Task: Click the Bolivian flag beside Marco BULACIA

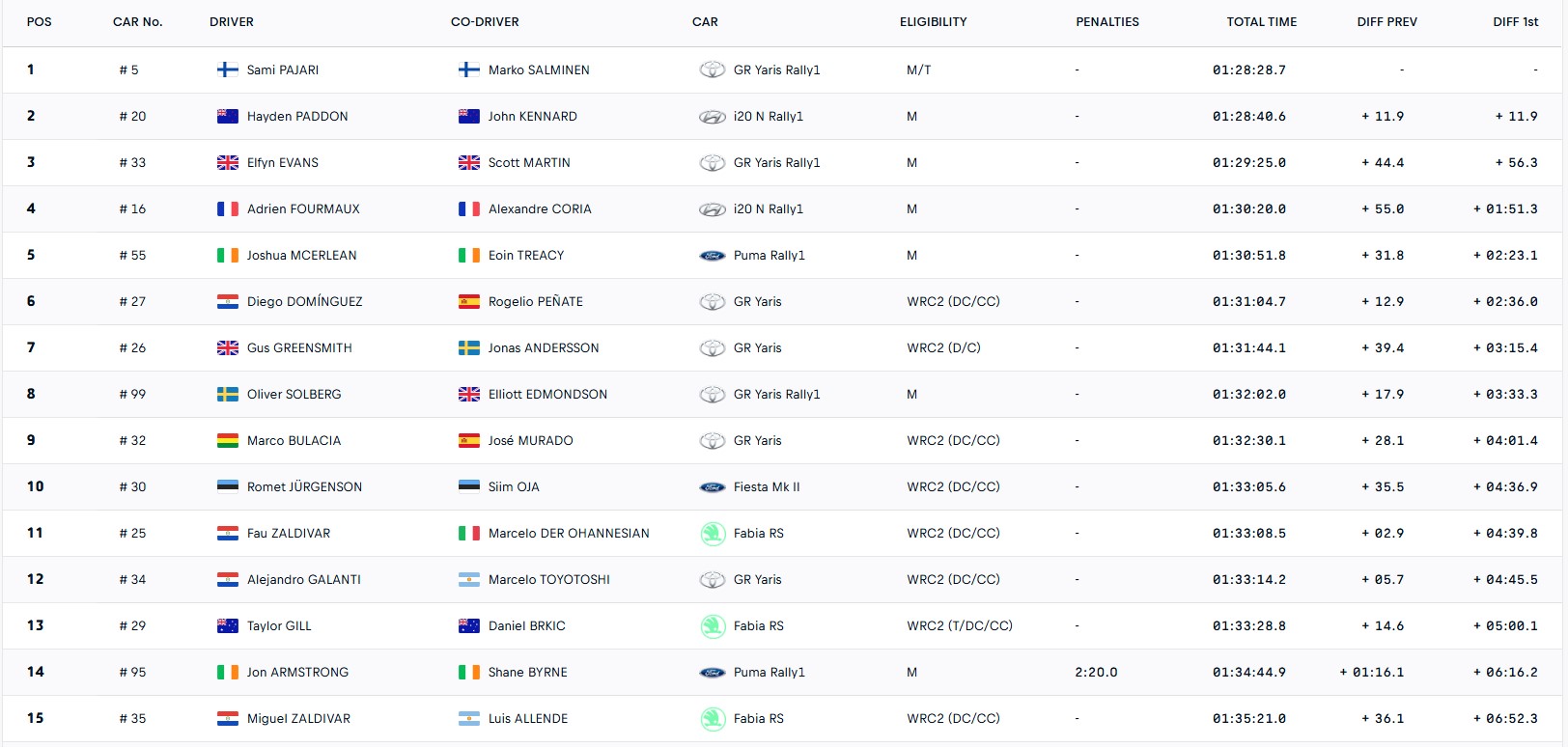Action: click(228, 440)
